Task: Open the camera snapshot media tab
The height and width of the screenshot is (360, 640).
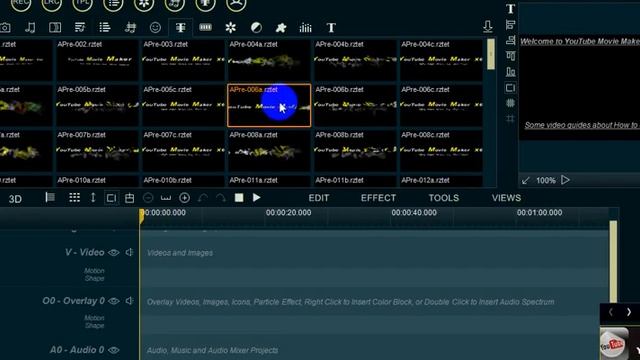Action: click(5, 28)
